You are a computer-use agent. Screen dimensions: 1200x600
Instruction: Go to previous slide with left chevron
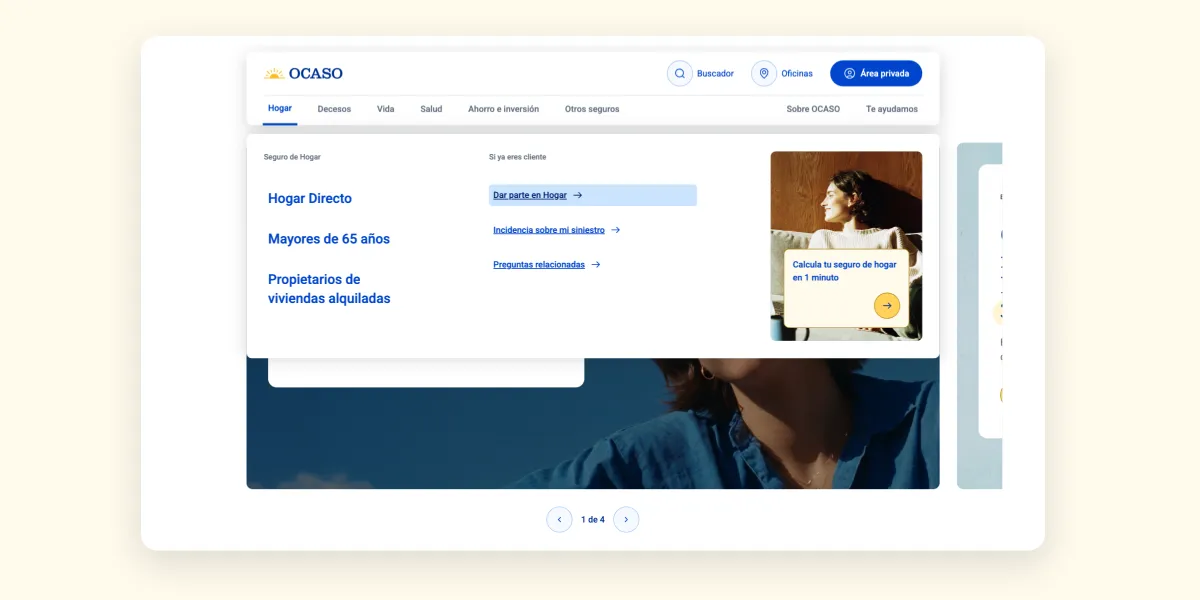tap(559, 519)
